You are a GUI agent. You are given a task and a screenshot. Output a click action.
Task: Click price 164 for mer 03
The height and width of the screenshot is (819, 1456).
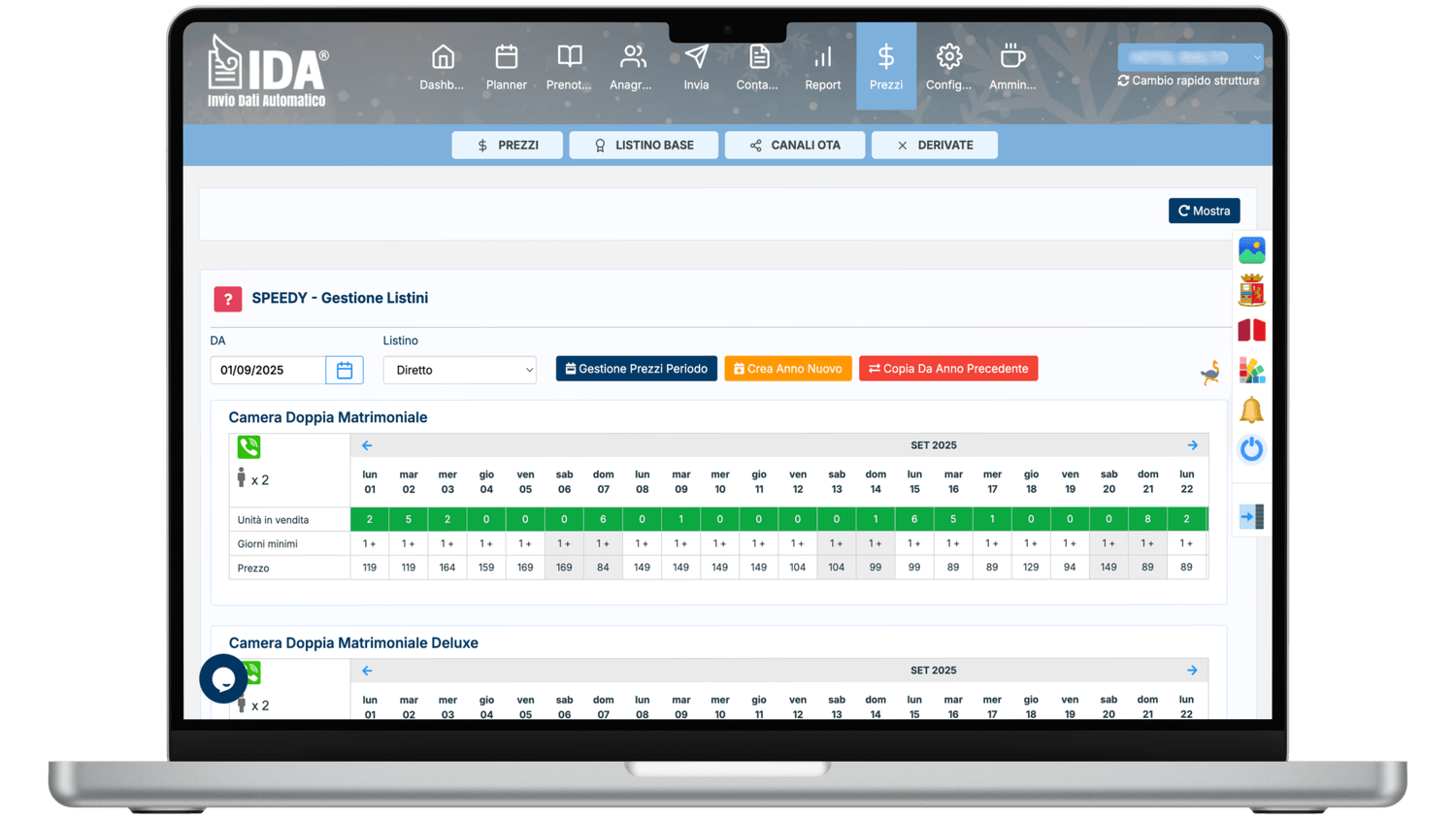447,568
